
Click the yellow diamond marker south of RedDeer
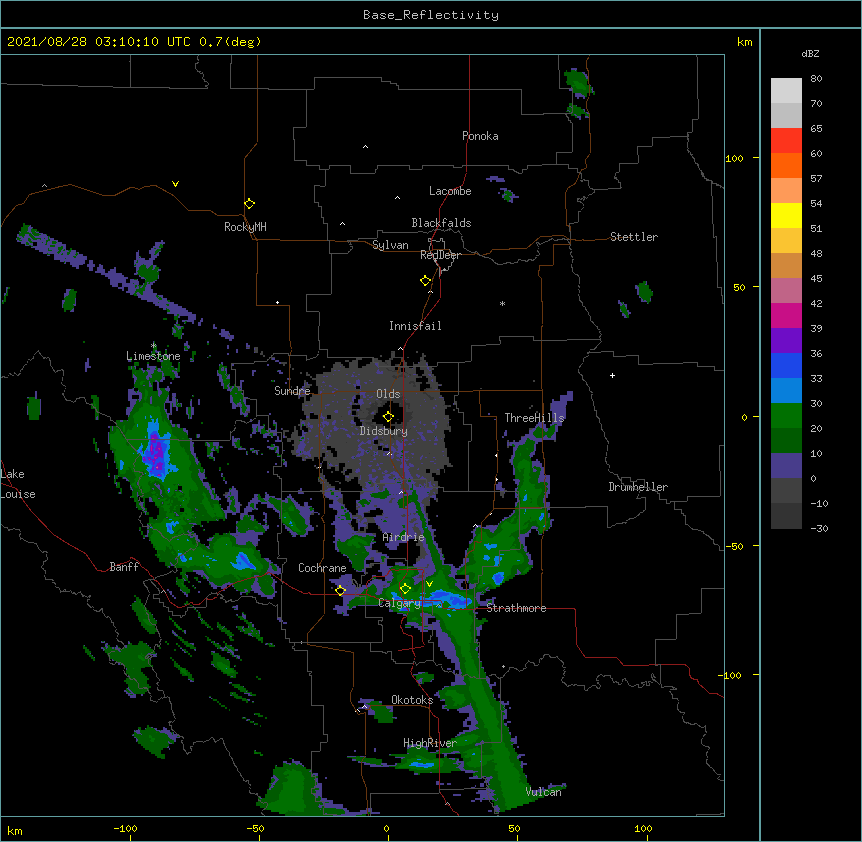click(x=426, y=281)
